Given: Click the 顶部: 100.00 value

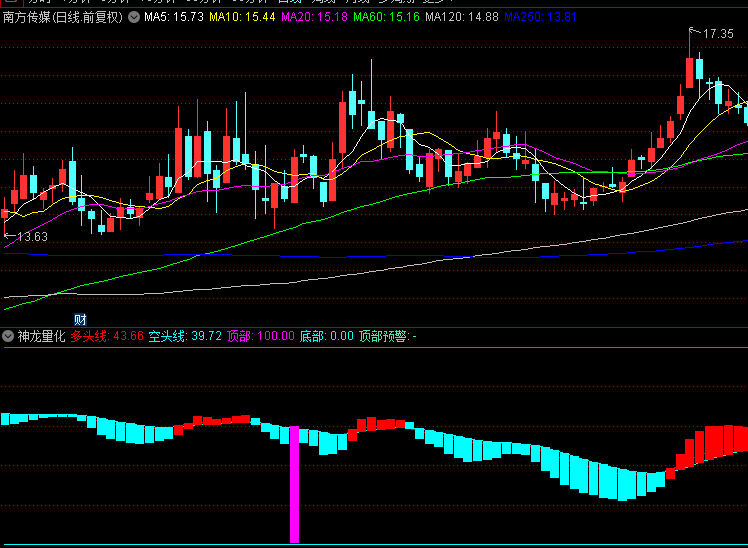Looking at the screenshot, I should (x=261, y=336).
